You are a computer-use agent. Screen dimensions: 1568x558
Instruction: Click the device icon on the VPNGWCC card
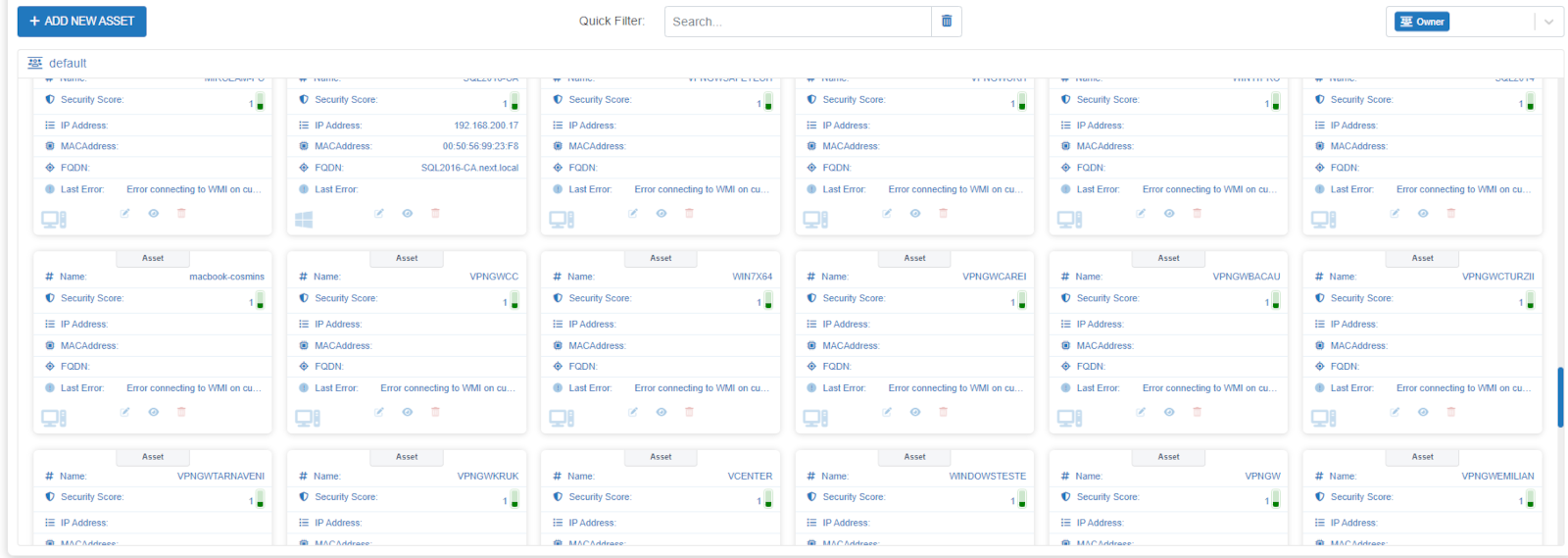[x=308, y=419]
